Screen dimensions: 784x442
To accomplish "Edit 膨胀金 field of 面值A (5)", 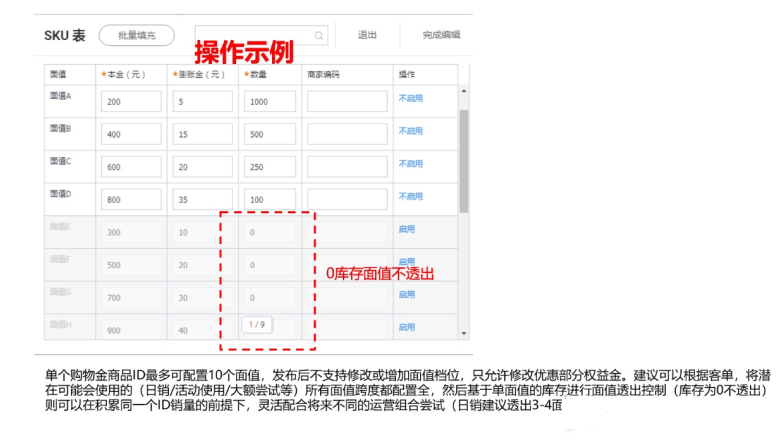I will click(202, 101).
